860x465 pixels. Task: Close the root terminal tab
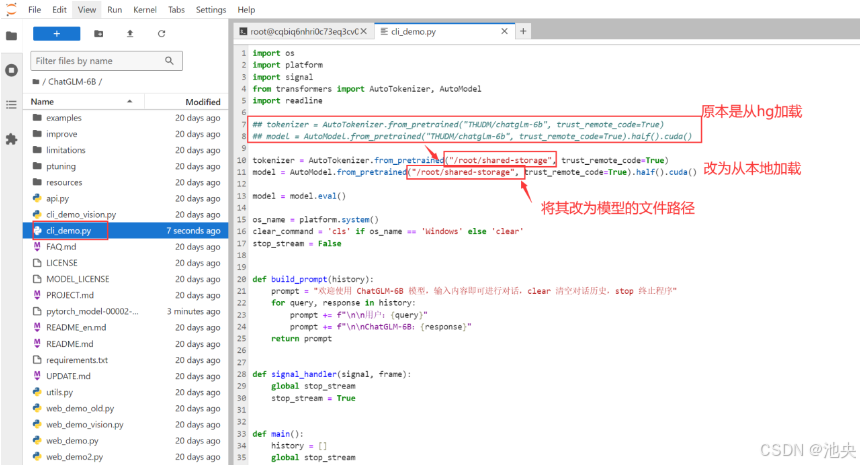click(x=364, y=32)
